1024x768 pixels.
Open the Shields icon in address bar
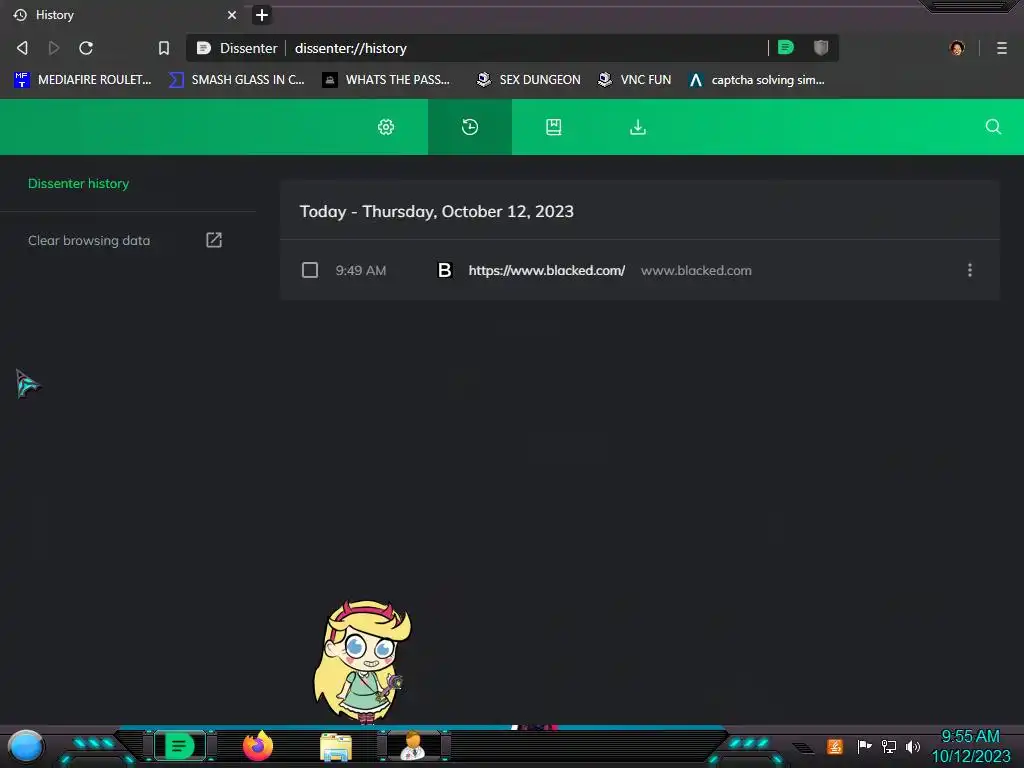pyautogui.click(x=821, y=47)
